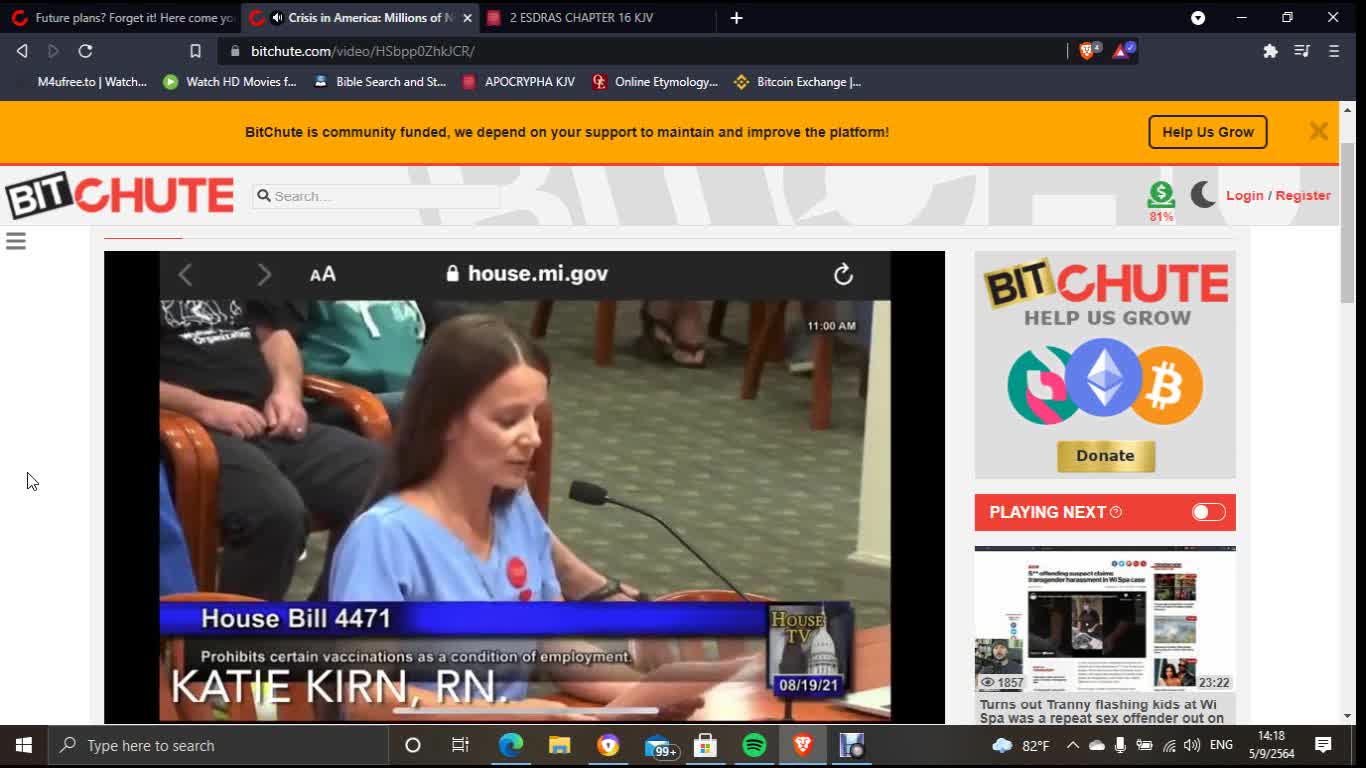Click the Login link
The height and width of the screenshot is (768, 1366).
(1245, 196)
